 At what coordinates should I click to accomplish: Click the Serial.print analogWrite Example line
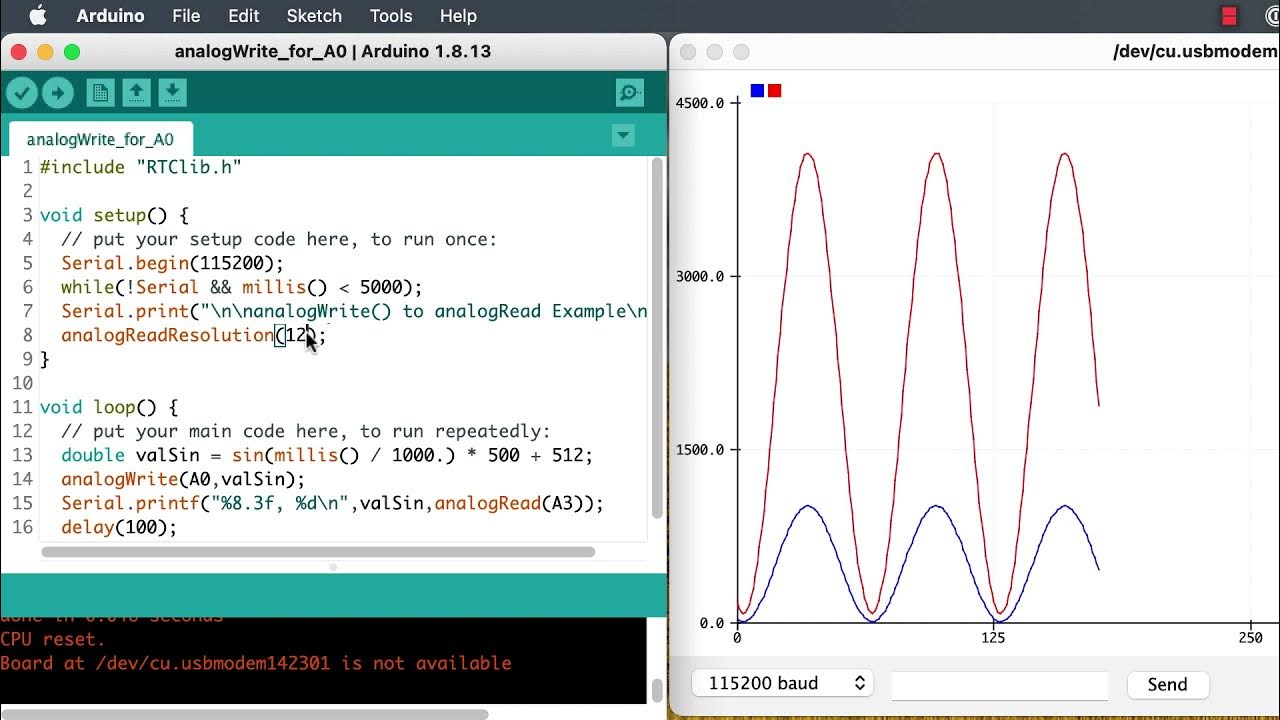[x=354, y=311]
